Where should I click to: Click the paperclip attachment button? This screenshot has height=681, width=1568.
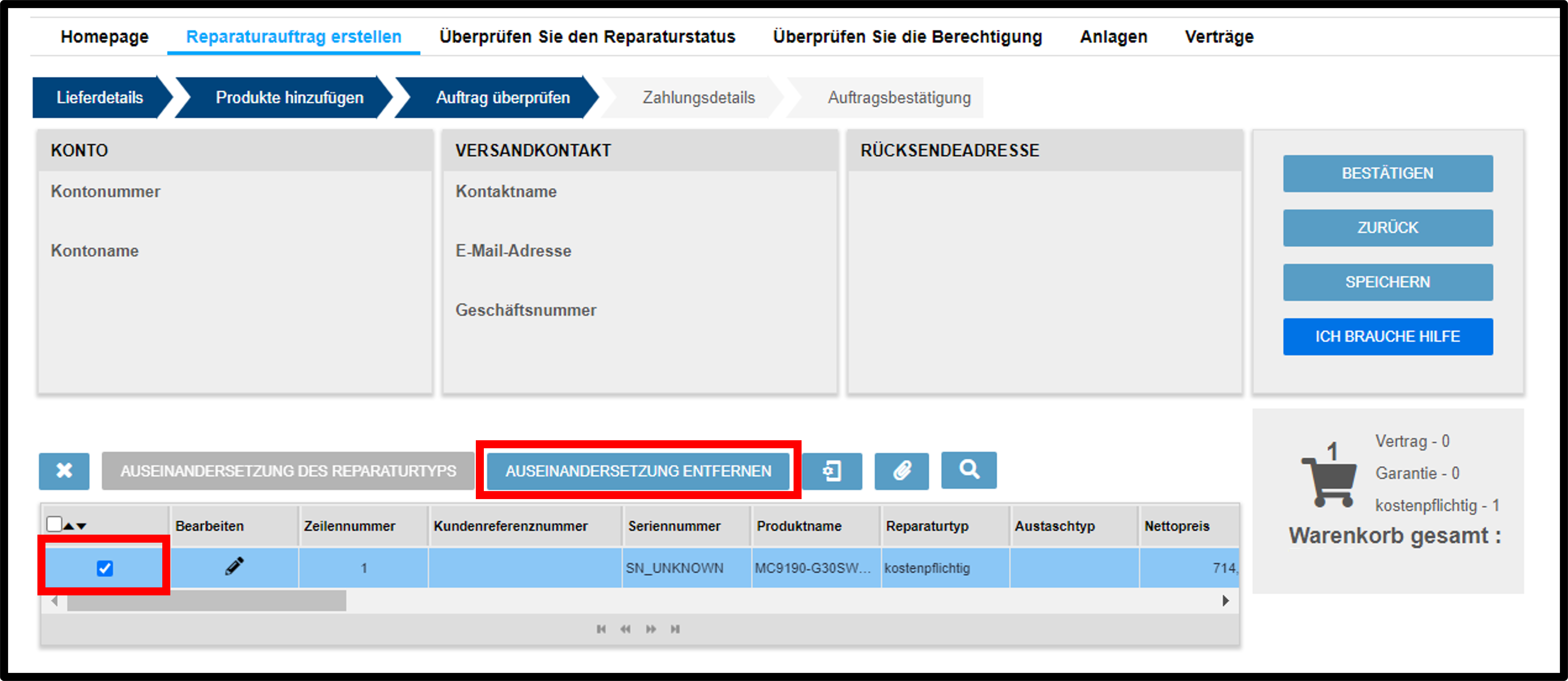[902, 471]
